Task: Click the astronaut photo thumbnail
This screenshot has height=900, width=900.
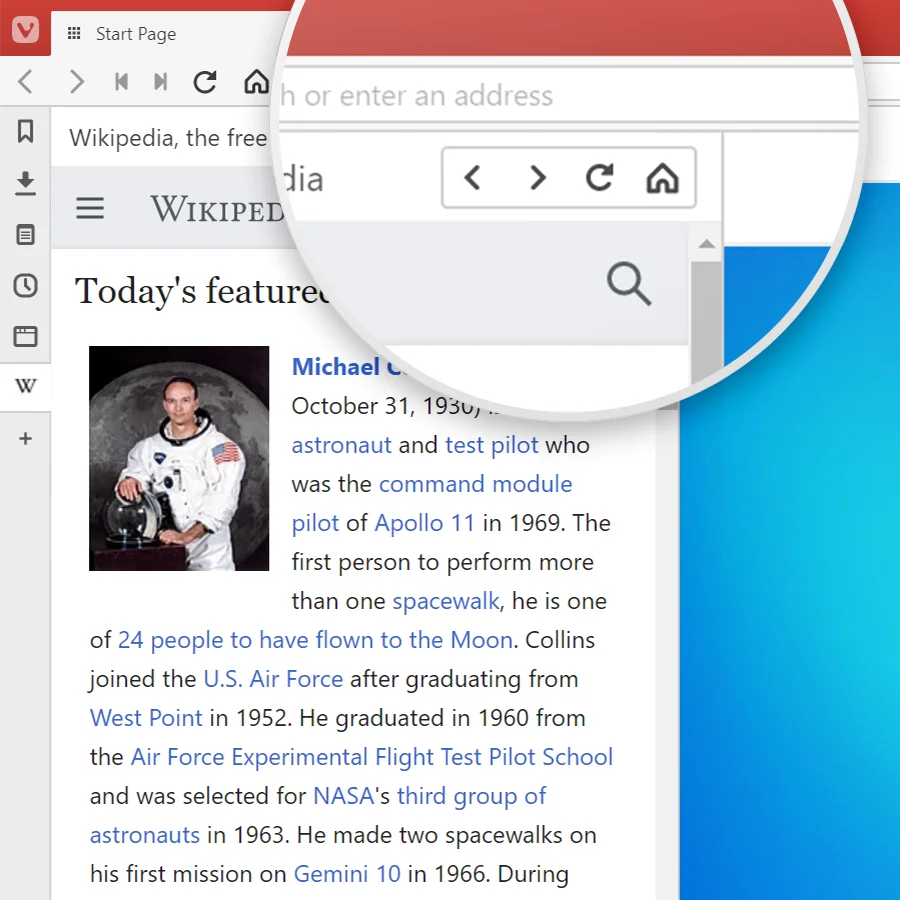Action: pos(179,458)
